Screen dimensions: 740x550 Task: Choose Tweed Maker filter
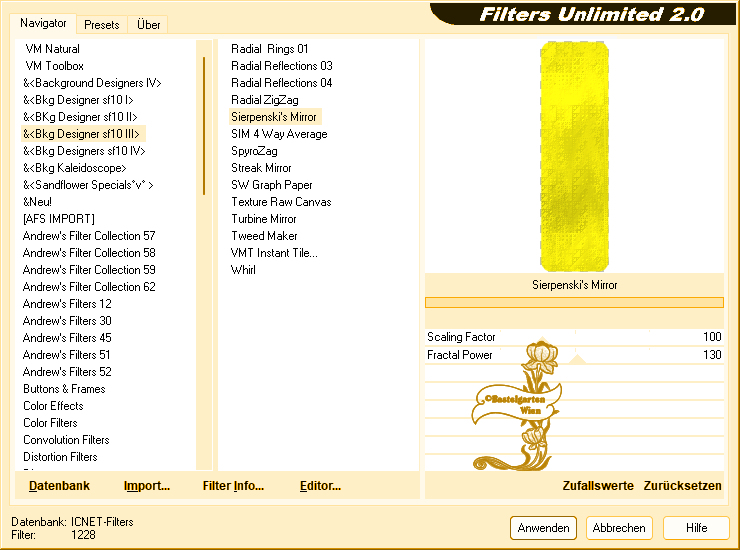[x=264, y=236]
